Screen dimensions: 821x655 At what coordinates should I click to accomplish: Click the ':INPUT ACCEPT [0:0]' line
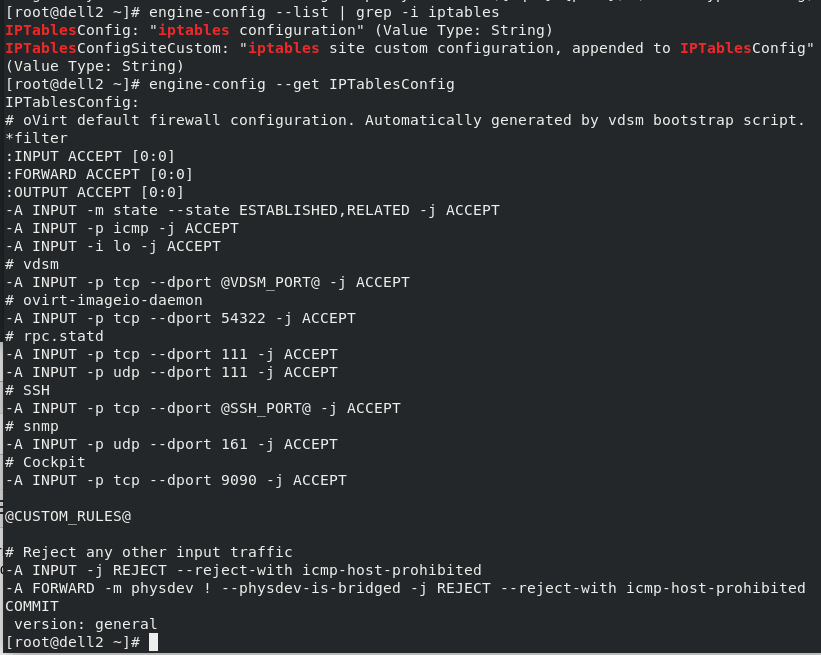tap(90, 156)
